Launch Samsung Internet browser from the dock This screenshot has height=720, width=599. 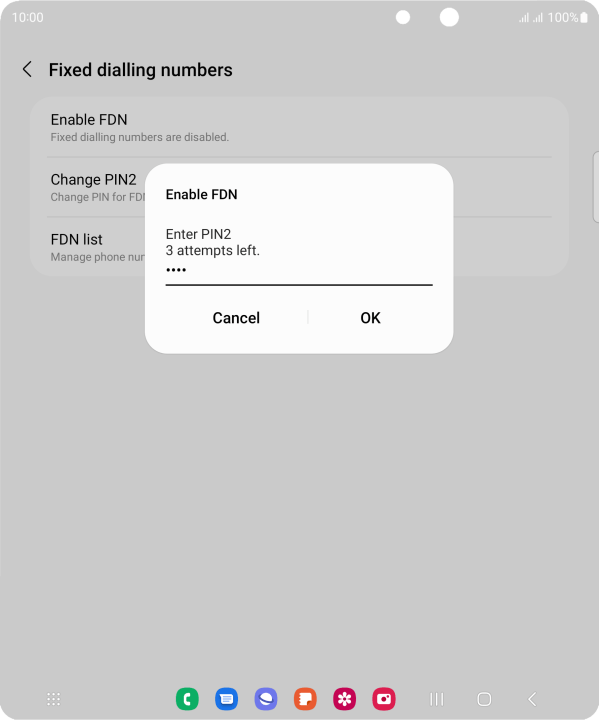coord(266,699)
